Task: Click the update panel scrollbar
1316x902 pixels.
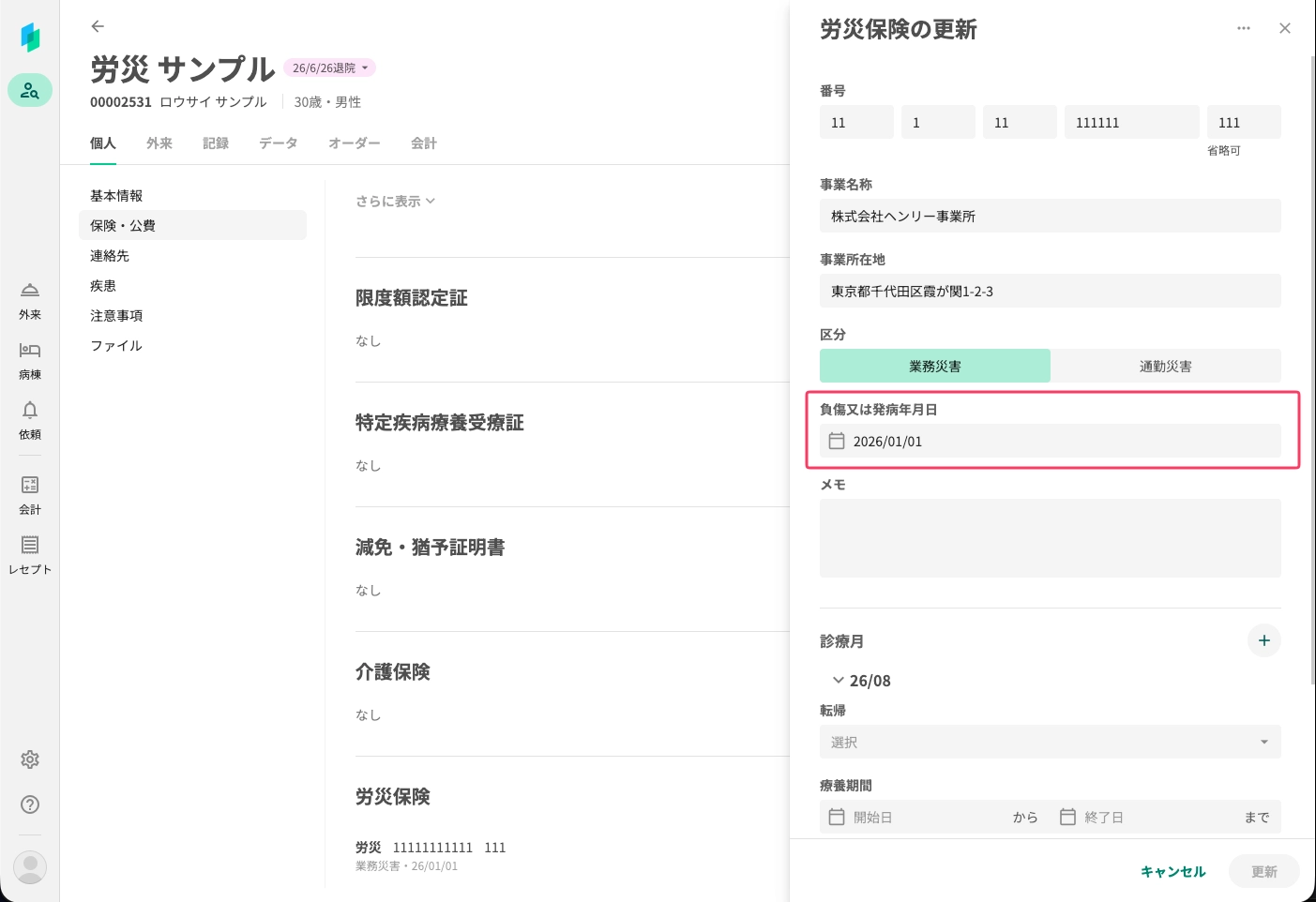Action: click(x=1312, y=370)
